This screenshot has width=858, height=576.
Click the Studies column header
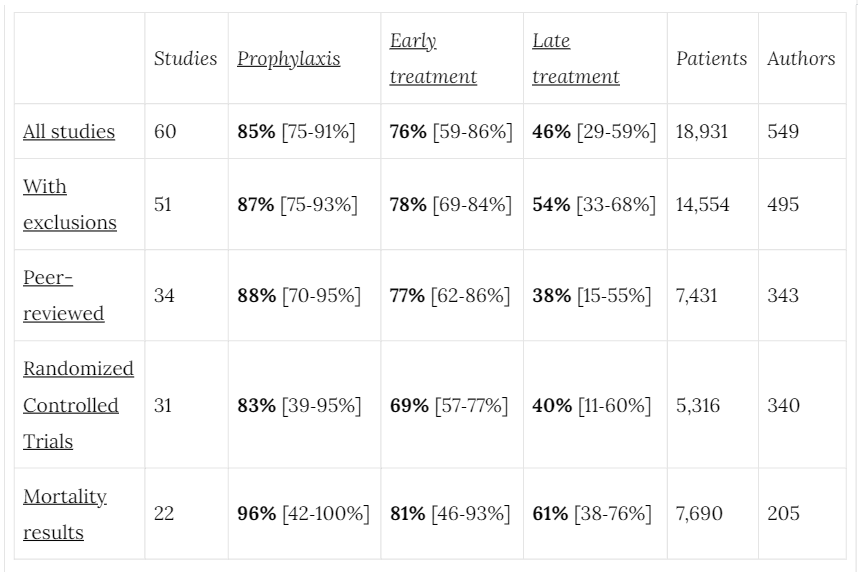pos(185,59)
